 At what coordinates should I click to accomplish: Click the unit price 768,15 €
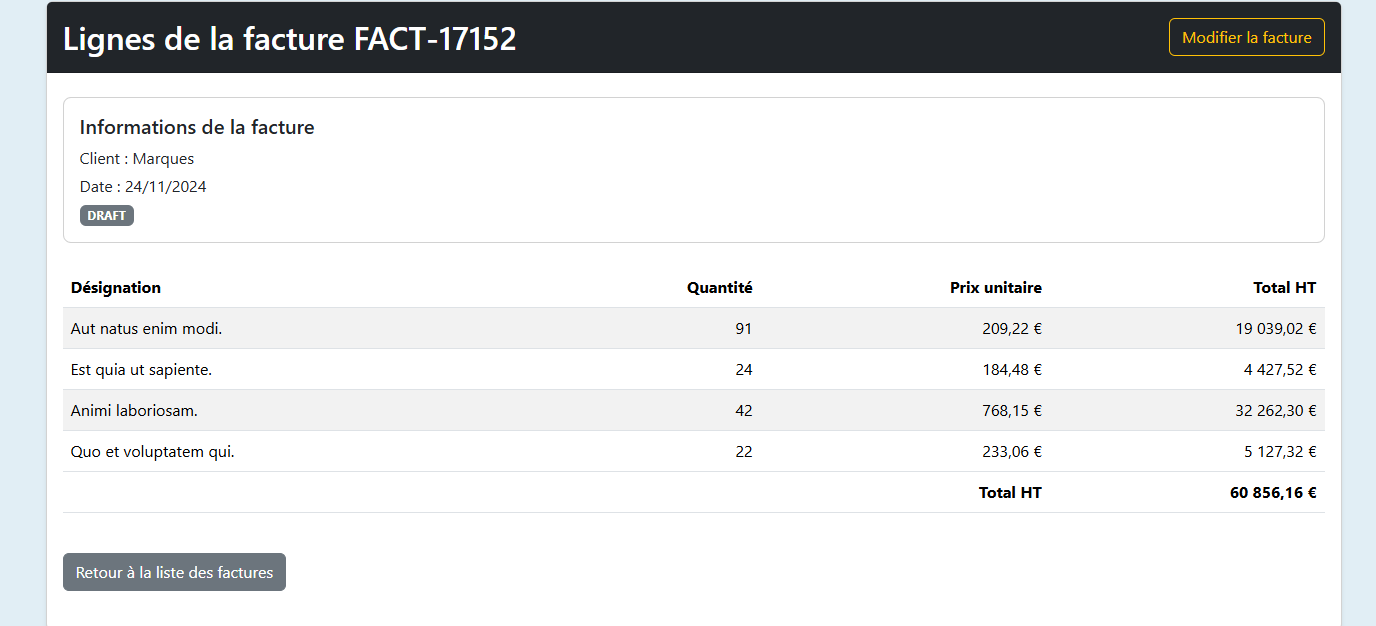point(1012,410)
